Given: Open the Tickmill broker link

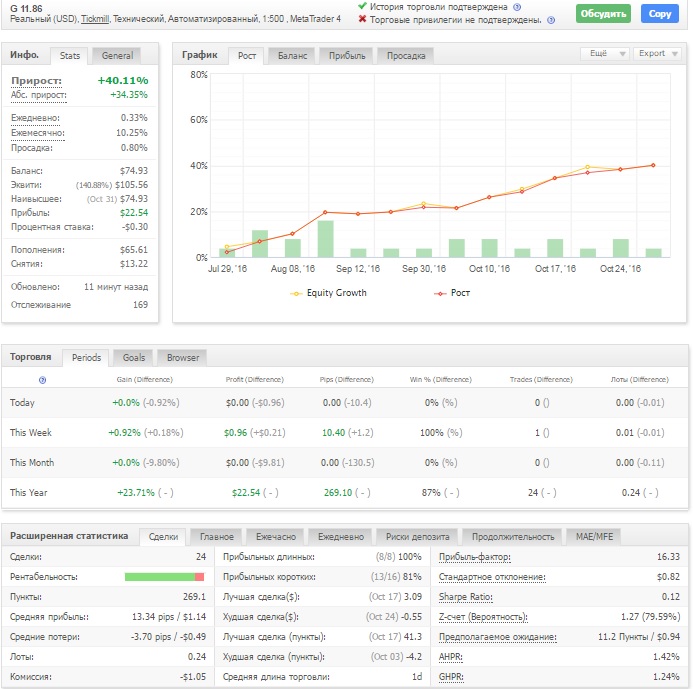Looking at the screenshot, I should 95,19.
